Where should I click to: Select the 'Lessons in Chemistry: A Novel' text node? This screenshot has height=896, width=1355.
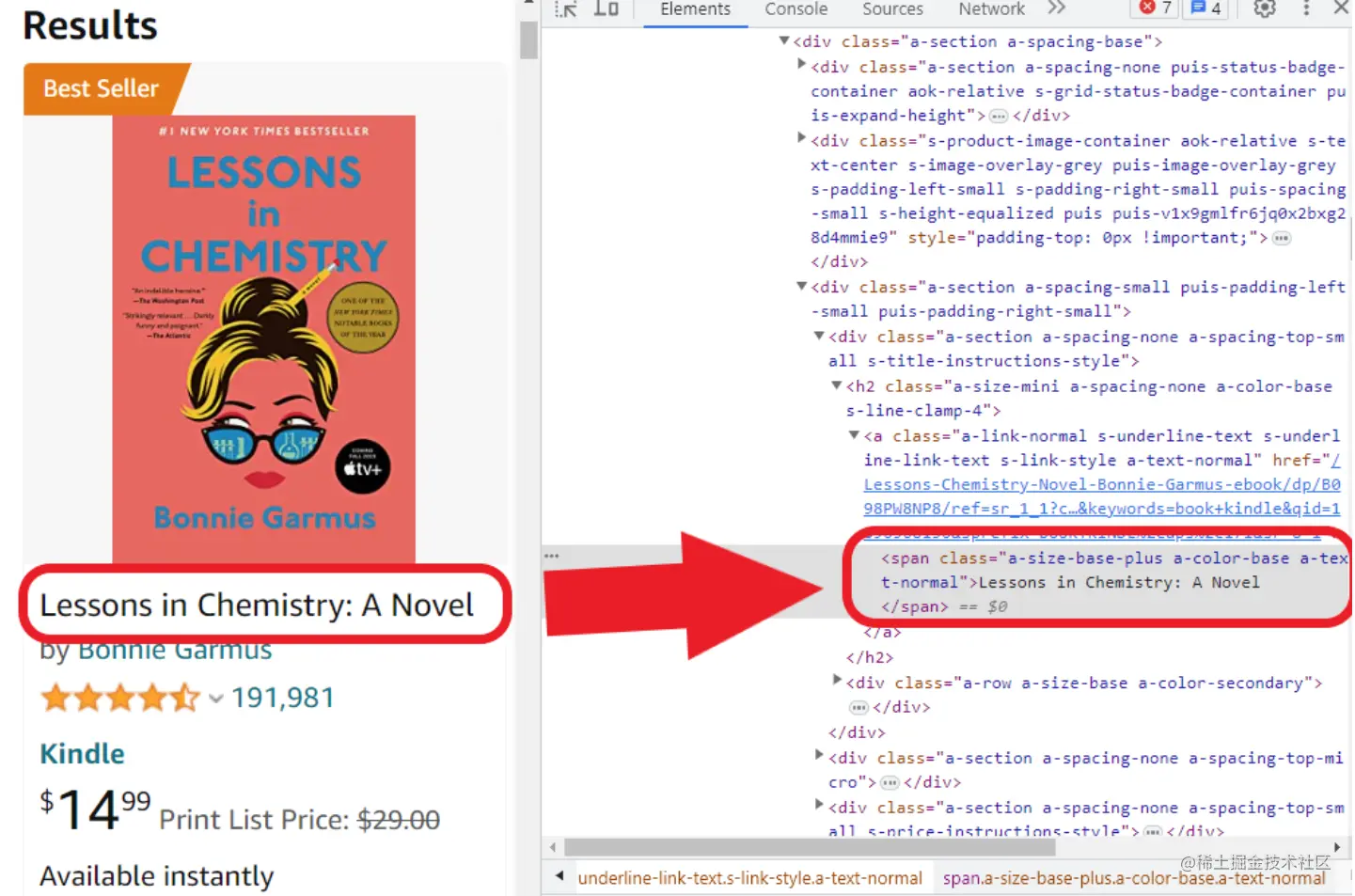click(x=1119, y=583)
